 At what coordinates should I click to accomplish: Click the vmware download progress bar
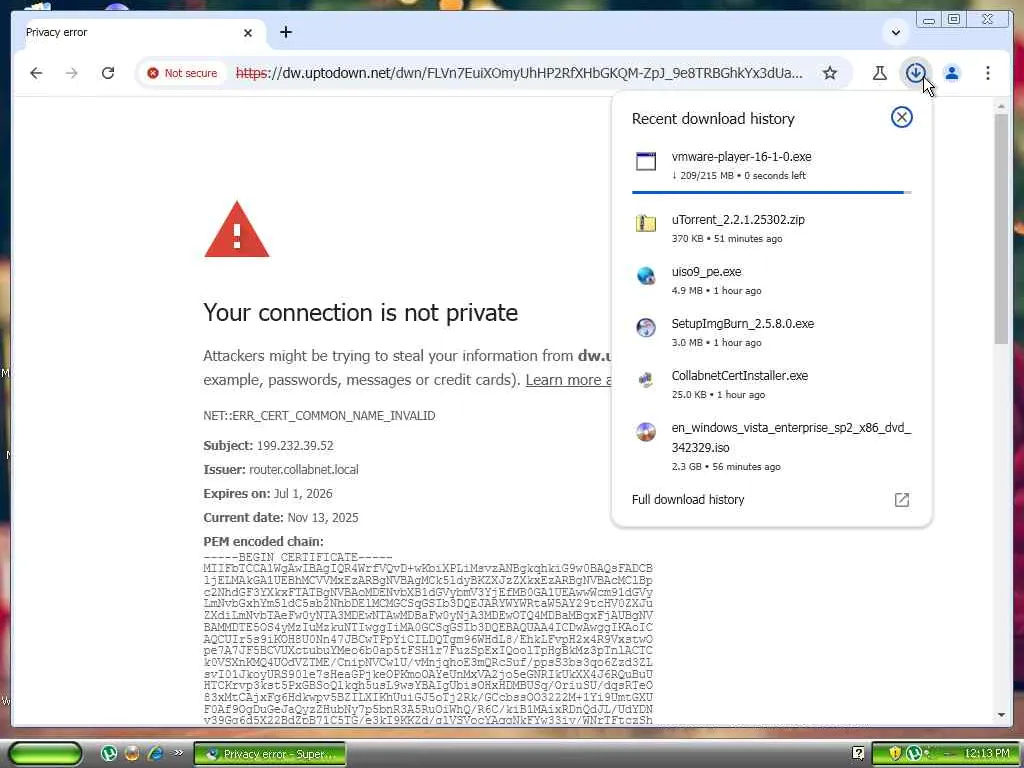point(771,193)
